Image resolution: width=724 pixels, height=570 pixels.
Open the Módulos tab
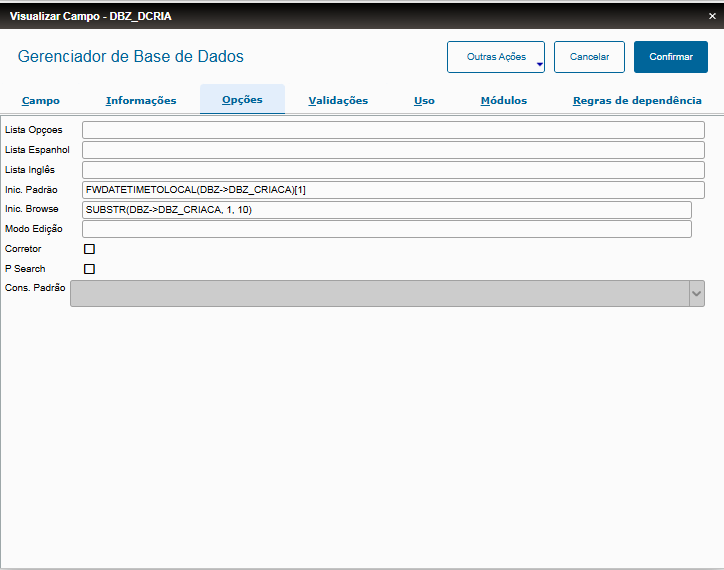pyautogui.click(x=504, y=100)
